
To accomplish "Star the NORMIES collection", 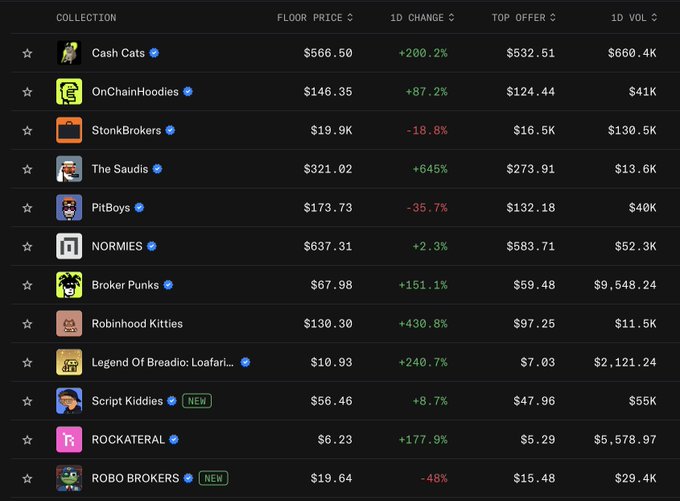I will click(27, 246).
